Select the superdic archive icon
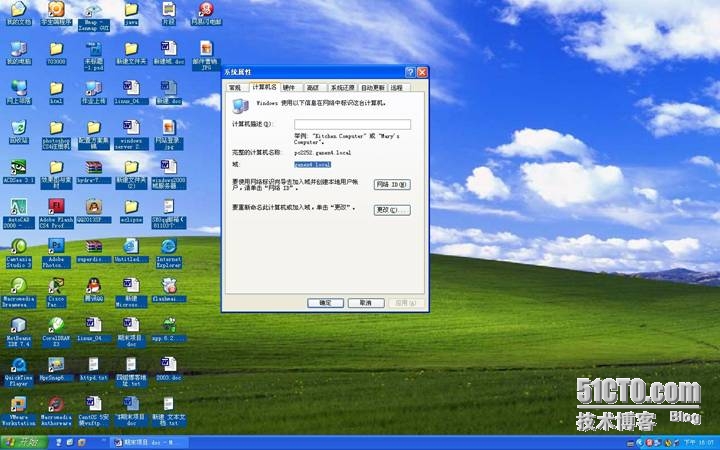 tap(94, 251)
